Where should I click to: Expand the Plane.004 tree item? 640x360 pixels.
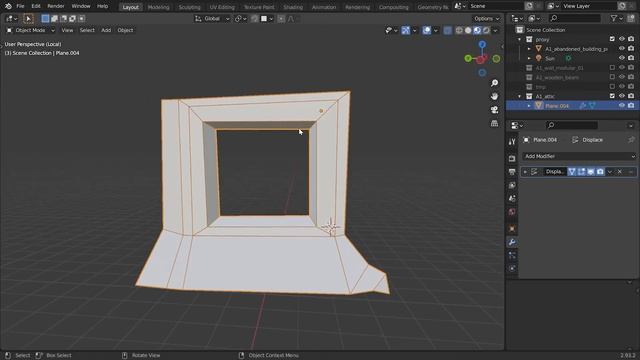[x=529, y=106]
